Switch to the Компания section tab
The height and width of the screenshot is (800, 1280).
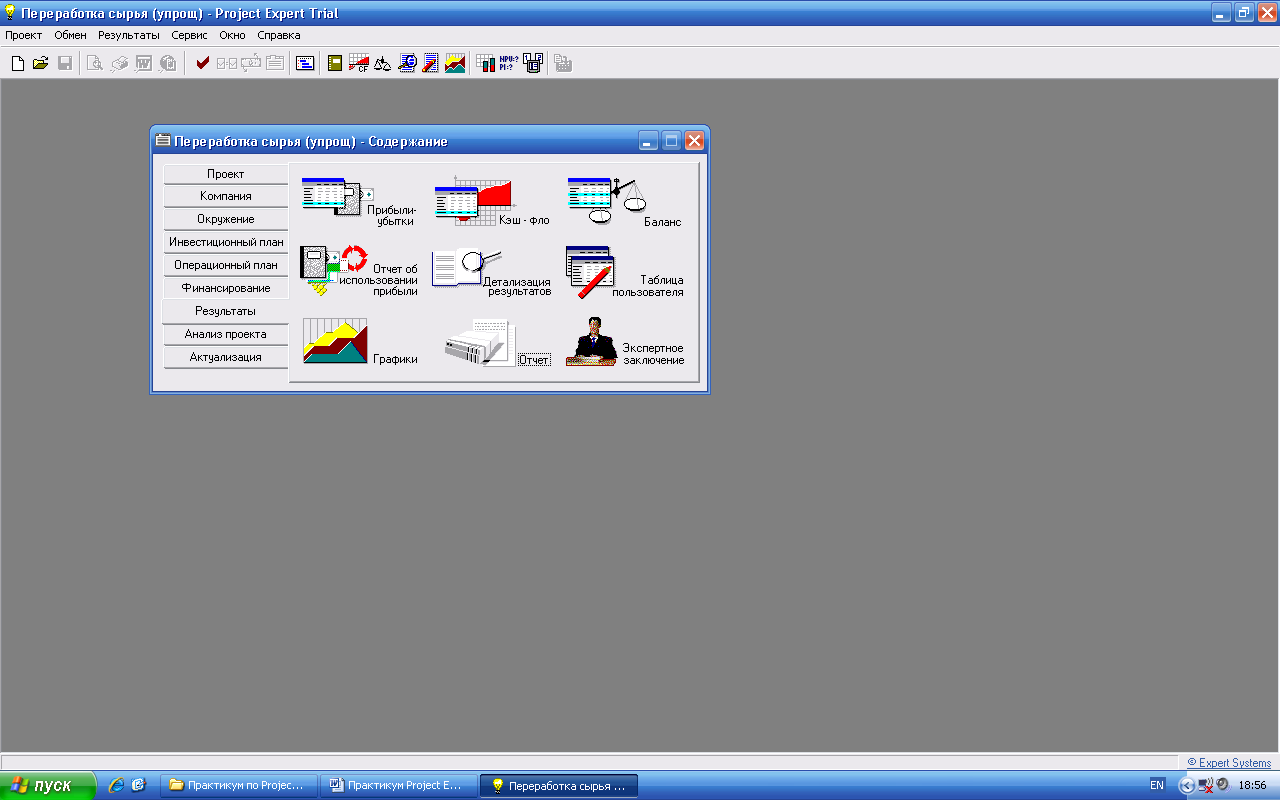tap(226, 196)
